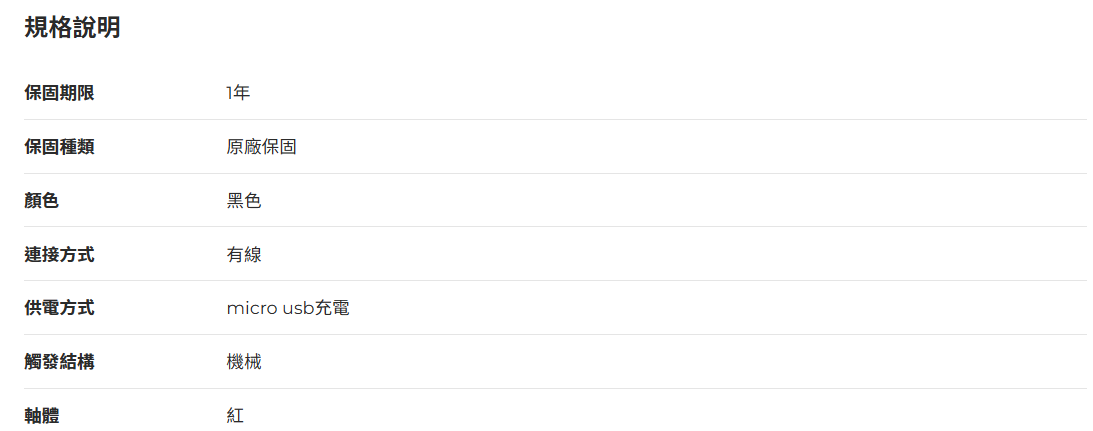Screen dimensions: 1093x431
Task: Click the 顏色 label
Action: [42, 201]
